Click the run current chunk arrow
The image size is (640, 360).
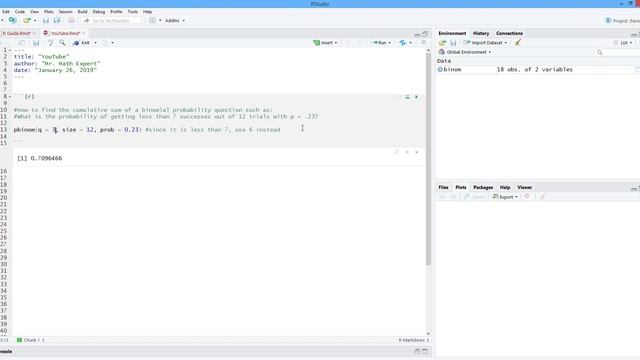click(416, 97)
